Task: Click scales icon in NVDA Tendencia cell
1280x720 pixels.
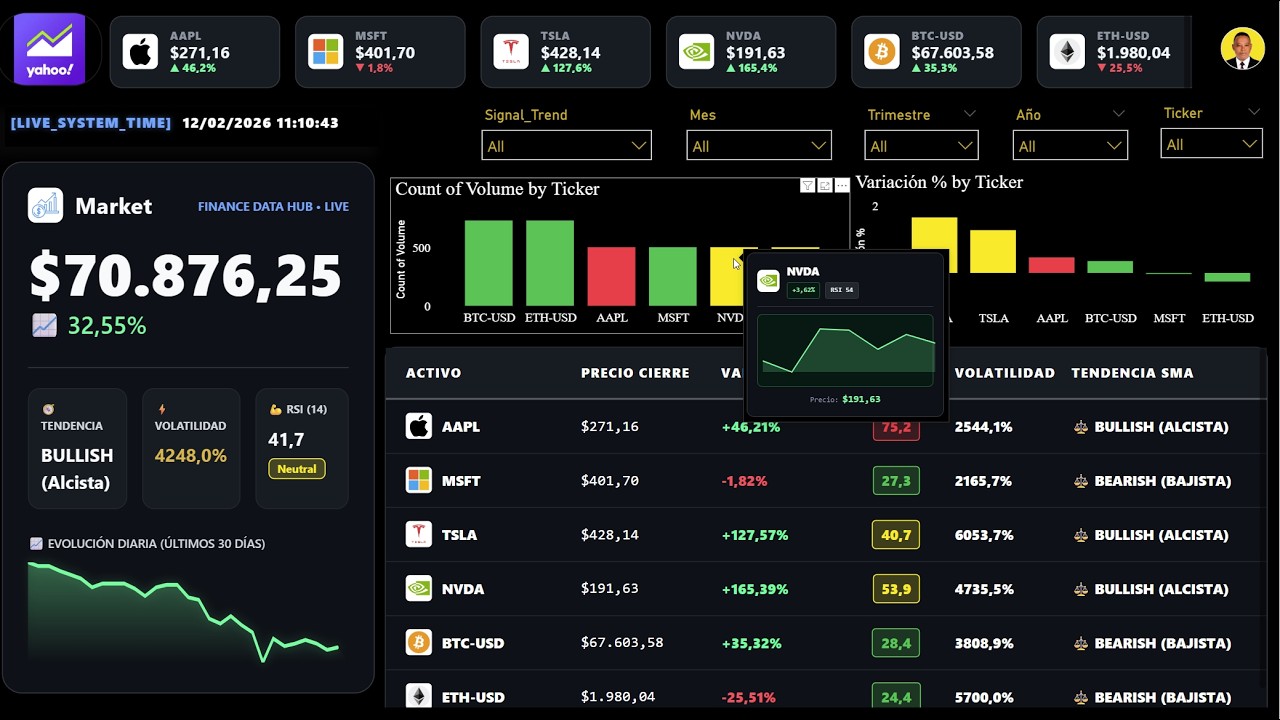Action: pyautogui.click(x=1080, y=589)
